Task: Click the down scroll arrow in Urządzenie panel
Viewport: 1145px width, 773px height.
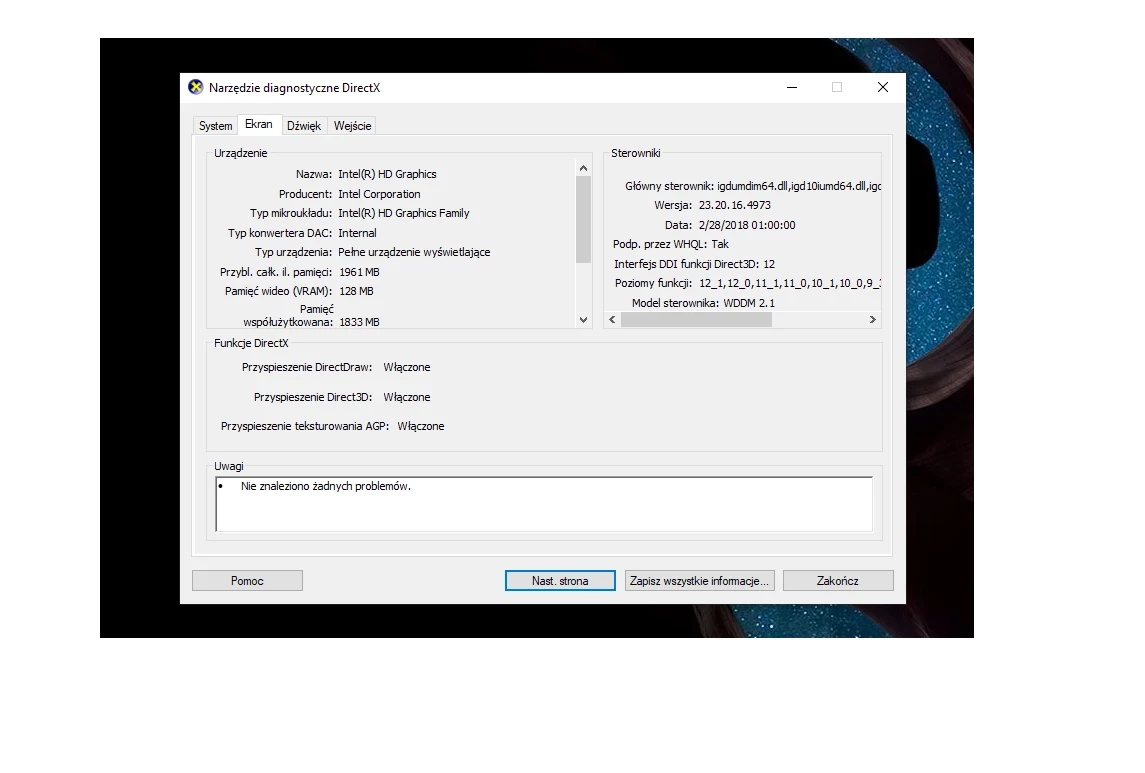Action: (583, 320)
